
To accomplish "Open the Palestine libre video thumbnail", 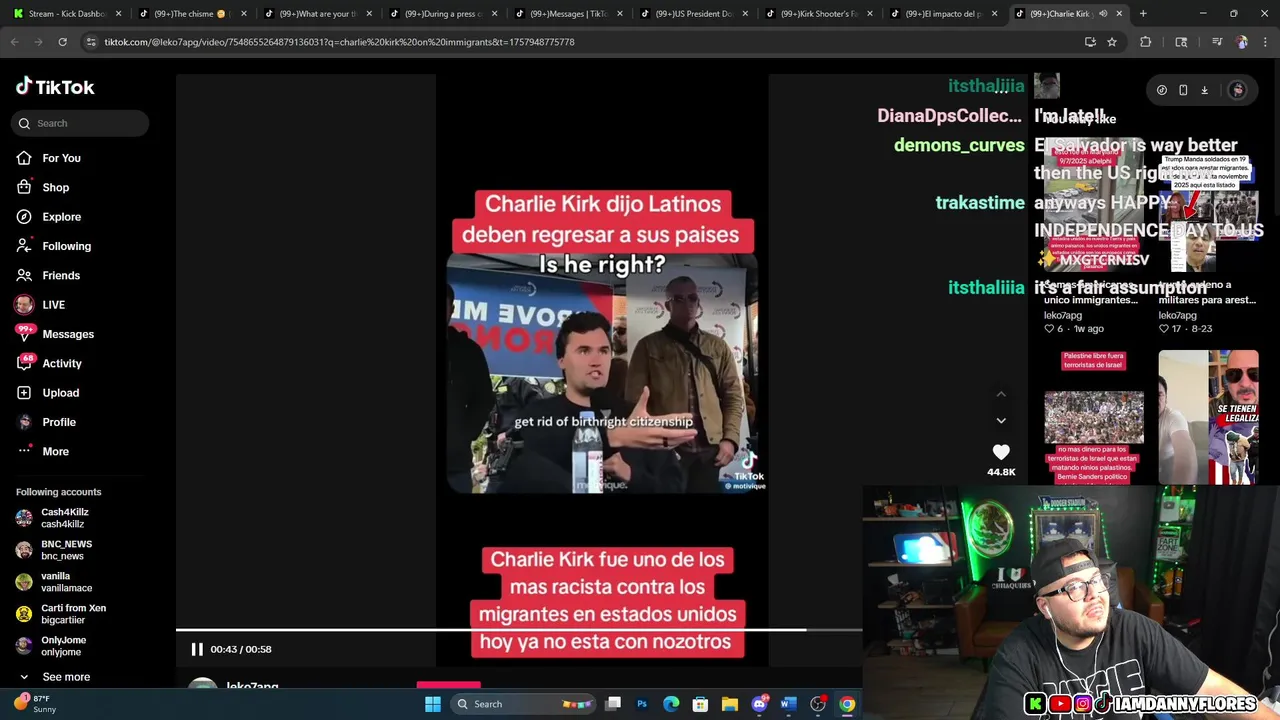I will (1094, 417).
